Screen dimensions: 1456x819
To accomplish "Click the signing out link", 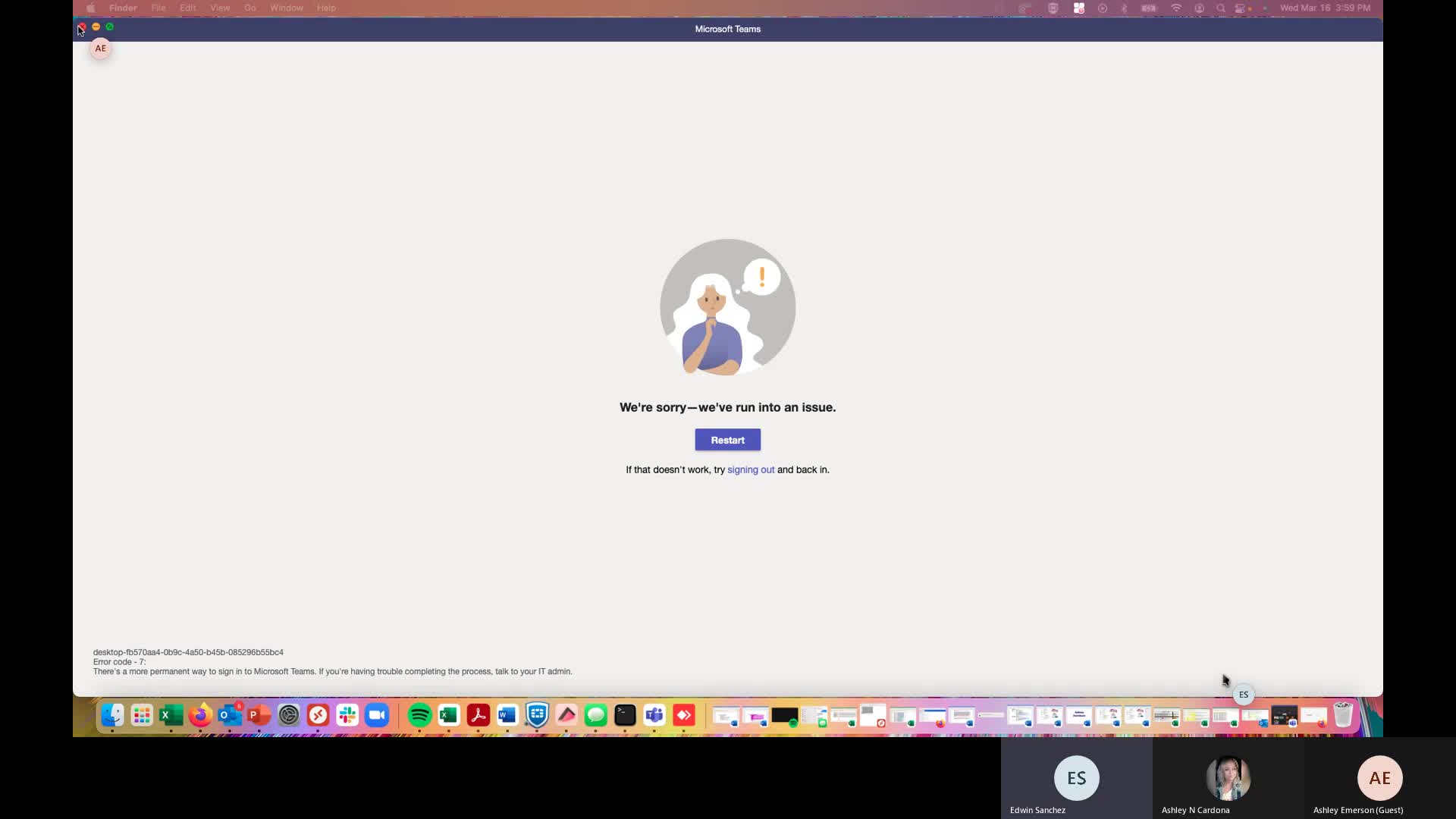I will (751, 469).
